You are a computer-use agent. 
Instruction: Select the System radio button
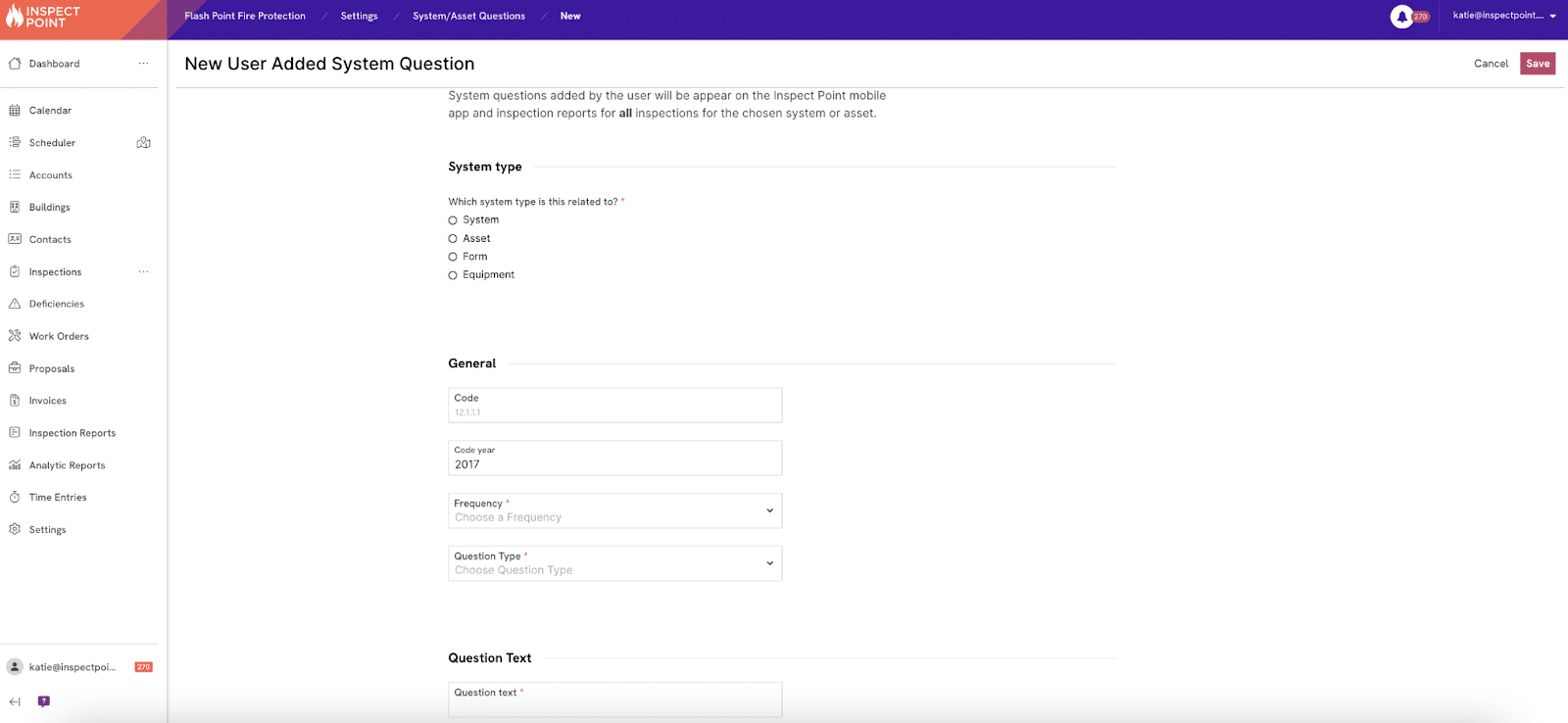[x=453, y=220]
